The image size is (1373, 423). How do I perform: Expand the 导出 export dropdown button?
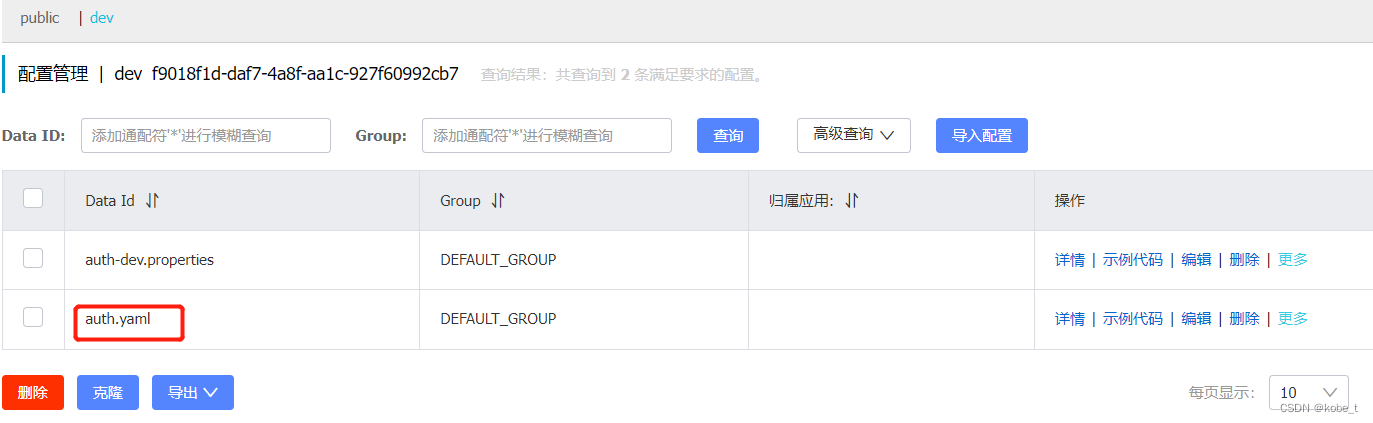pos(193,393)
